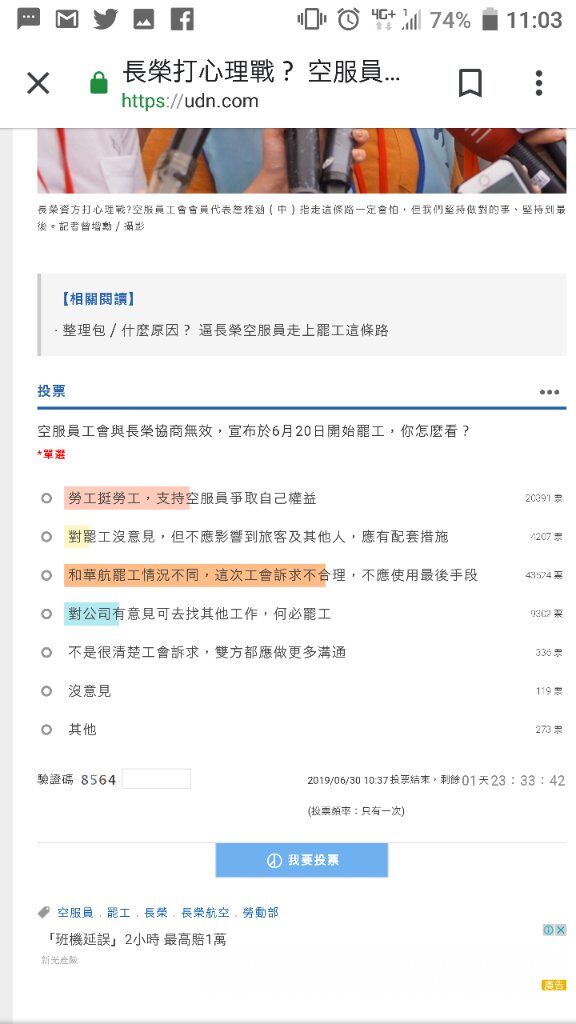The width and height of the screenshot is (576, 1024).
Task: Submit the vote with the 我要投票 button
Action: [302, 860]
